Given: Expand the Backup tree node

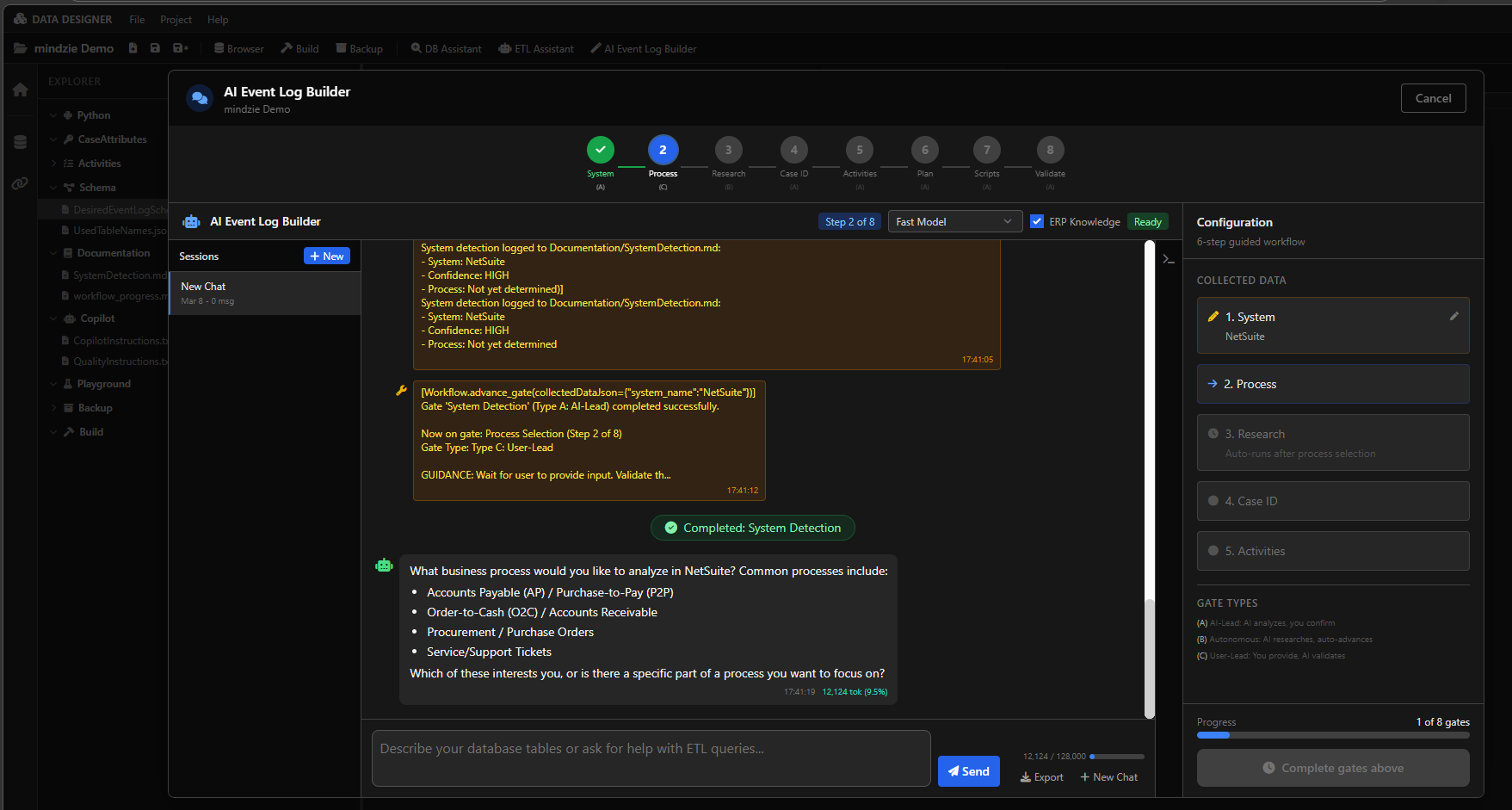Looking at the screenshot, I should click(x=54, y=408).
